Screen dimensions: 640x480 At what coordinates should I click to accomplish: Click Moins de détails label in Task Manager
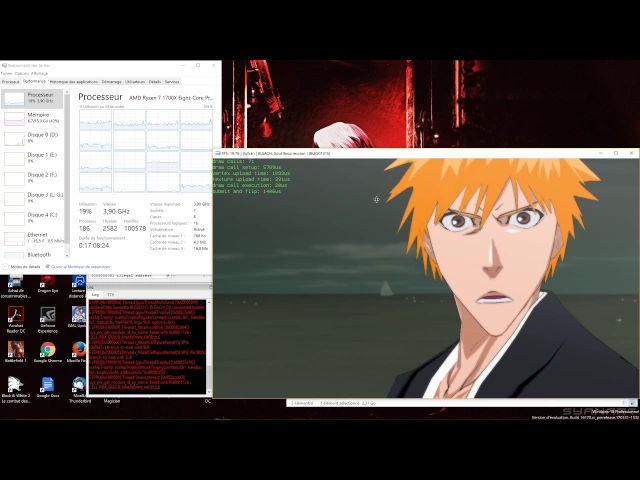(25, 267)
